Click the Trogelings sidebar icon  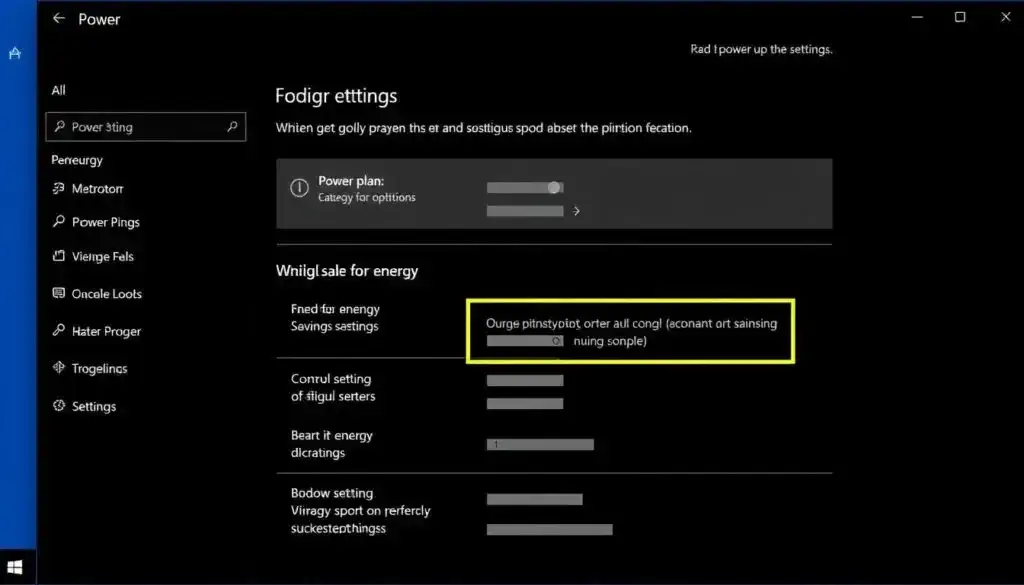pos(57,368)
